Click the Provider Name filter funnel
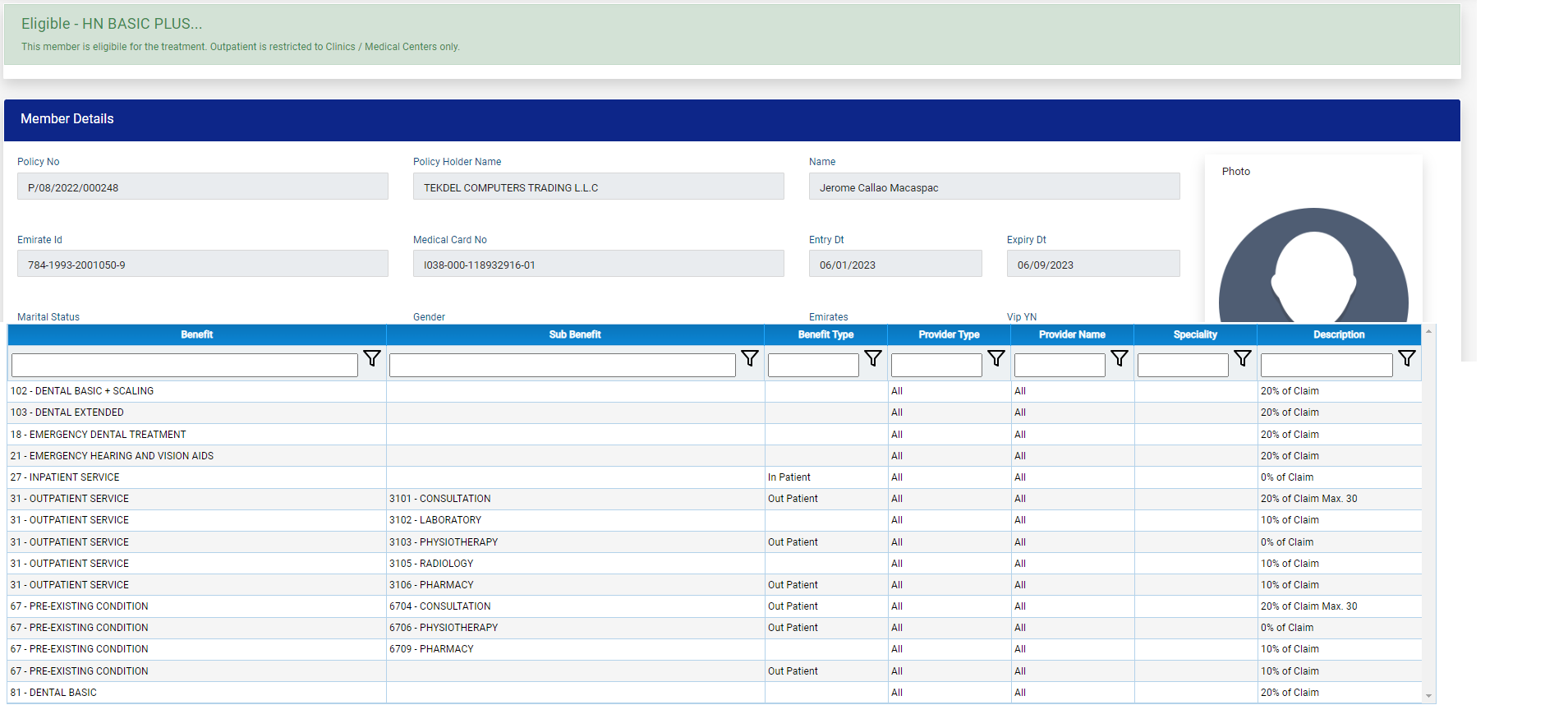Image resolution: width=1568 pixels, height=705 pixels. (x=1119, y=359)
